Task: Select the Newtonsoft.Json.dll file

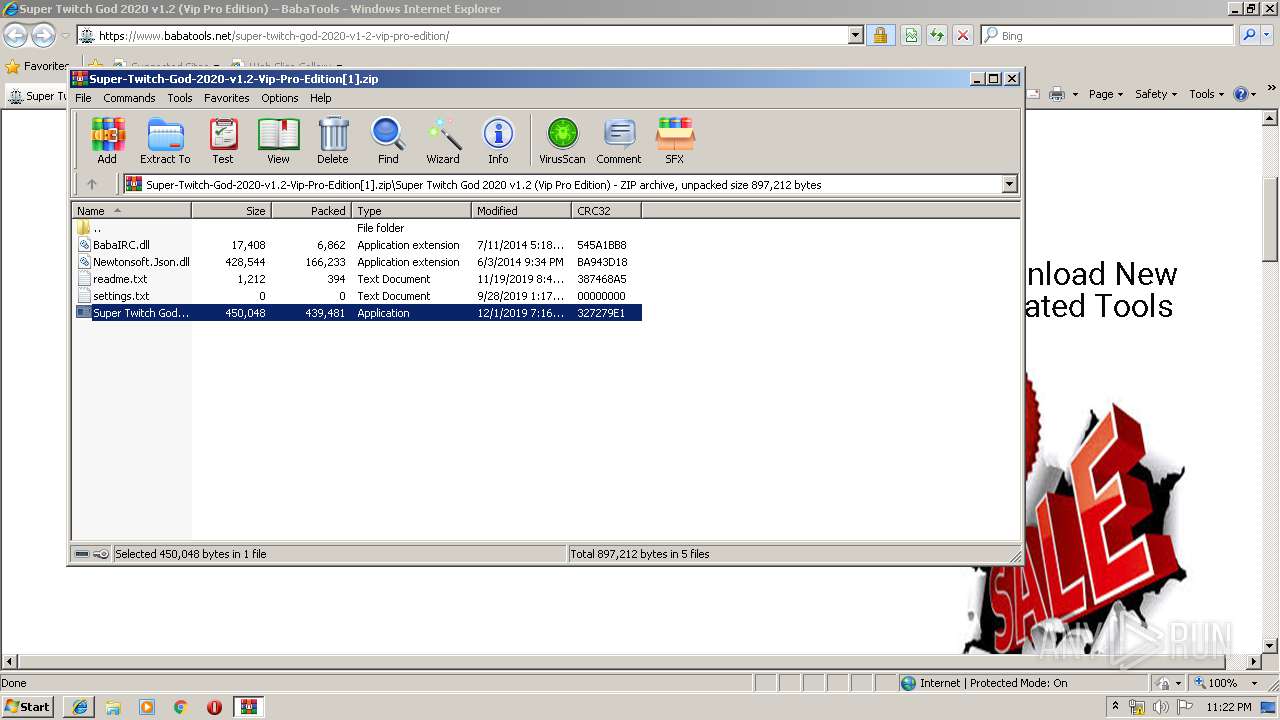Action: pos(357,262)
